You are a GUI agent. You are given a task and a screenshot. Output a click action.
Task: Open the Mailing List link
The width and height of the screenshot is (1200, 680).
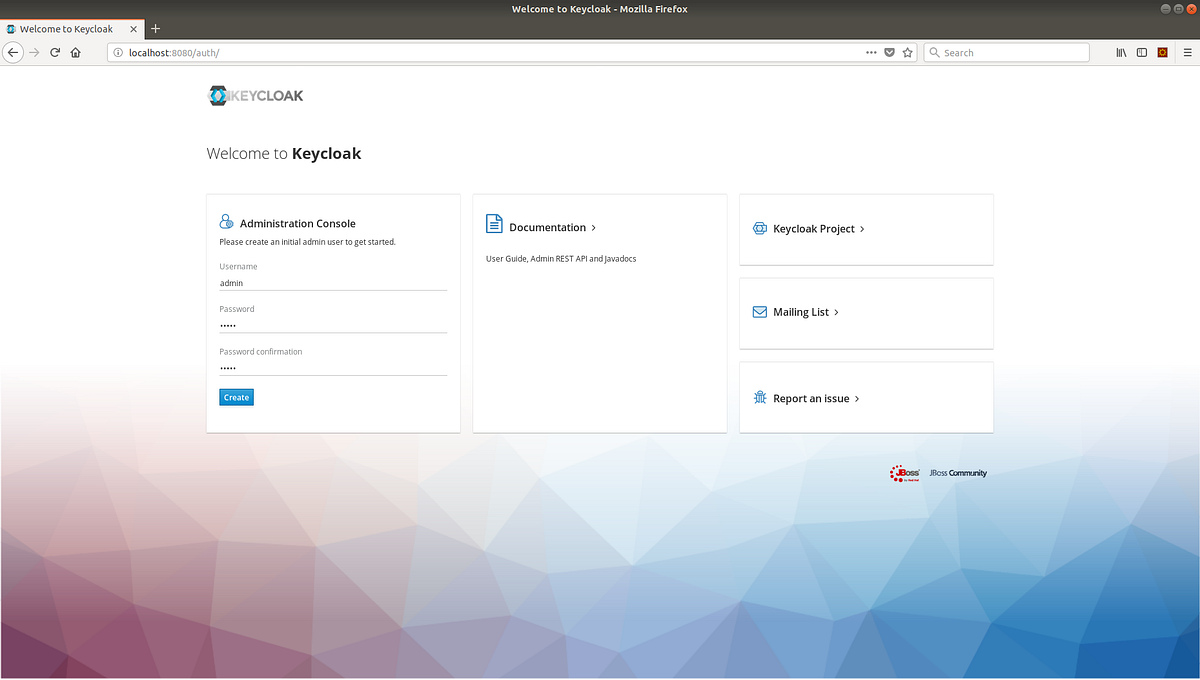[801, 312]
